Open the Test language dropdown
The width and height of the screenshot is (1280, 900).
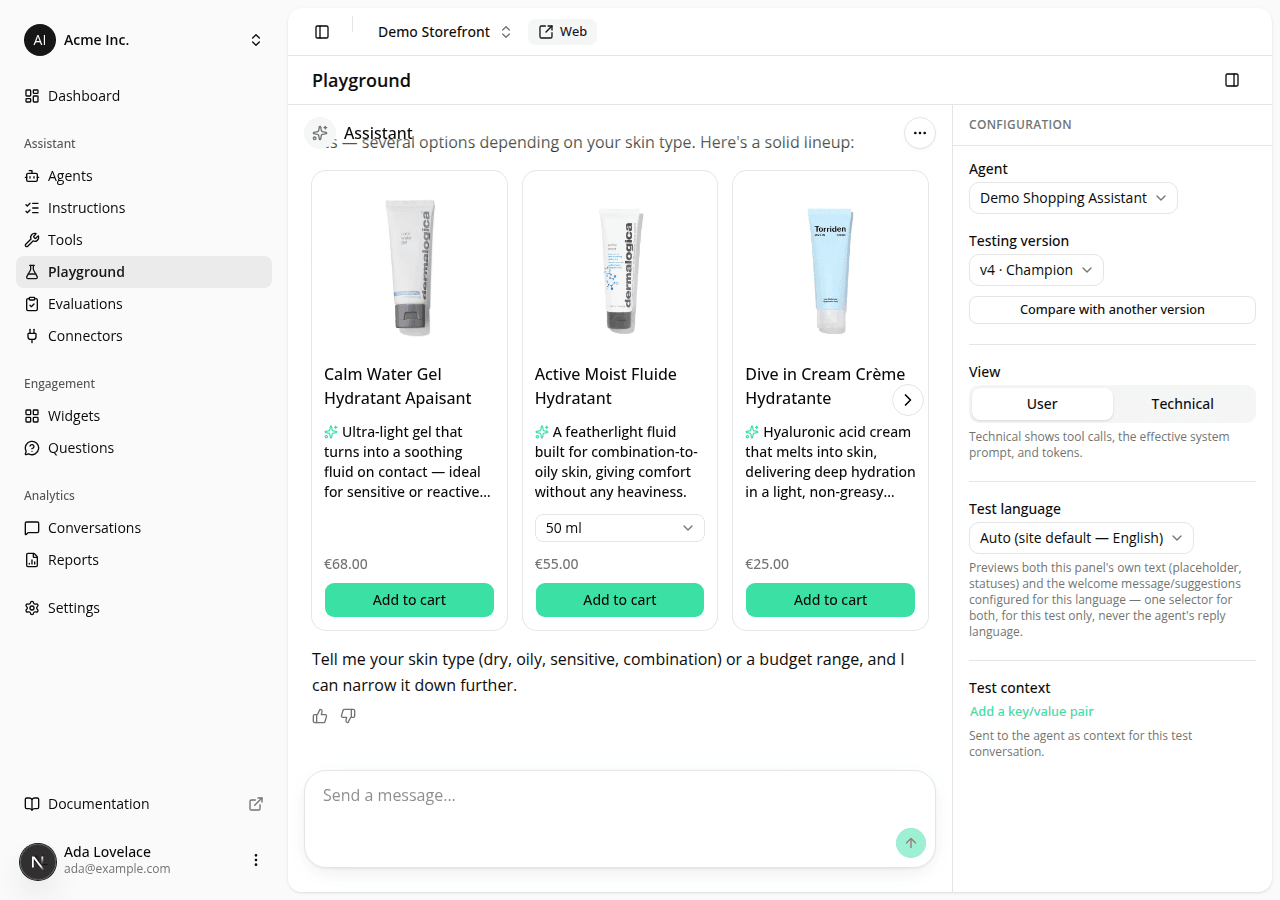click(x=1081, y=538)
